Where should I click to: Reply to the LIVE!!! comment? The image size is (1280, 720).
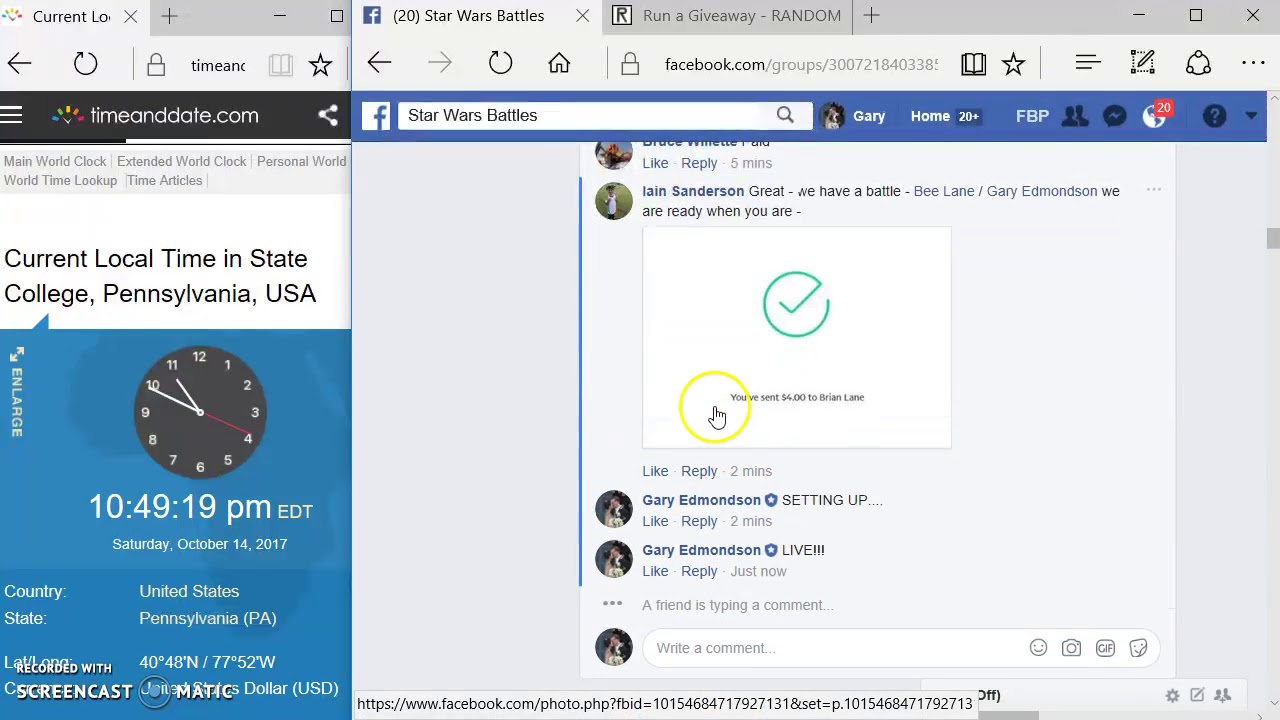coord(699,571)
